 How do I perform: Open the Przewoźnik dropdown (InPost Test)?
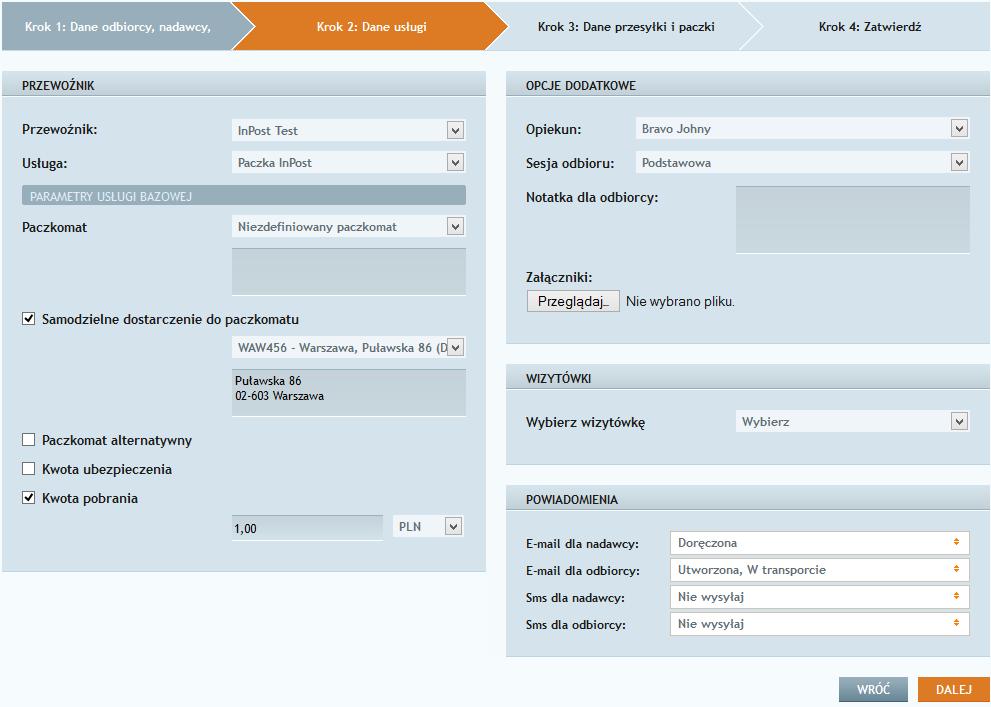[x=348, y=130]
